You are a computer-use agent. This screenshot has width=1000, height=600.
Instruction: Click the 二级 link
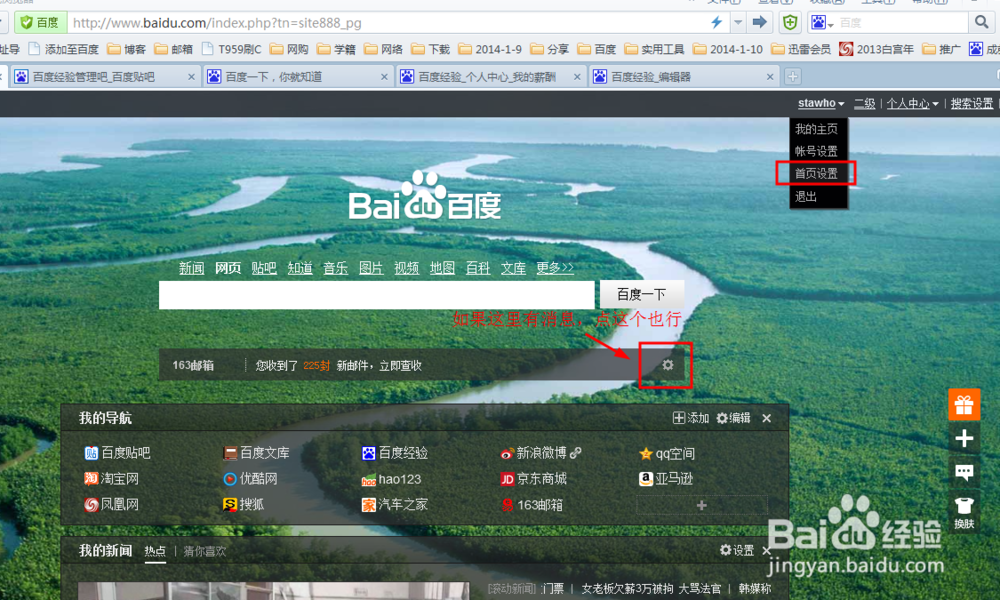864,103
